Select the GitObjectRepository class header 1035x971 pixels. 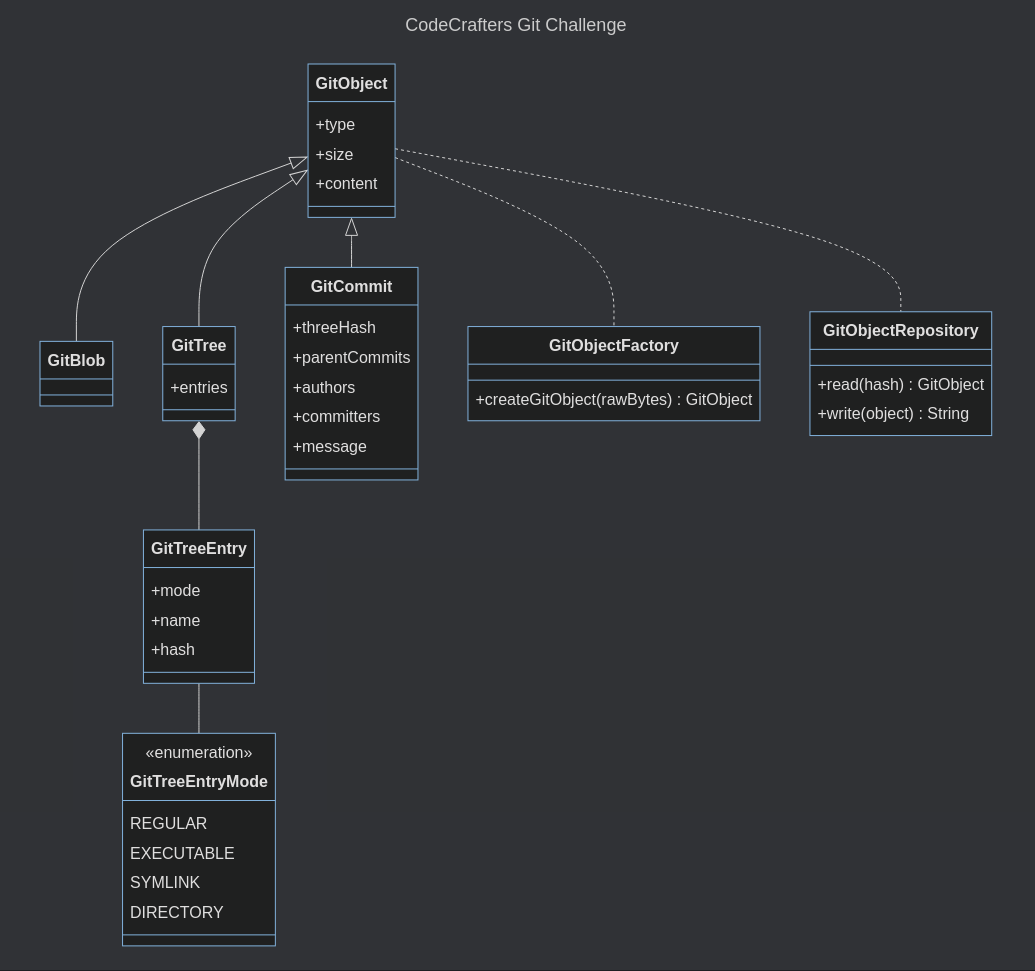899,330
